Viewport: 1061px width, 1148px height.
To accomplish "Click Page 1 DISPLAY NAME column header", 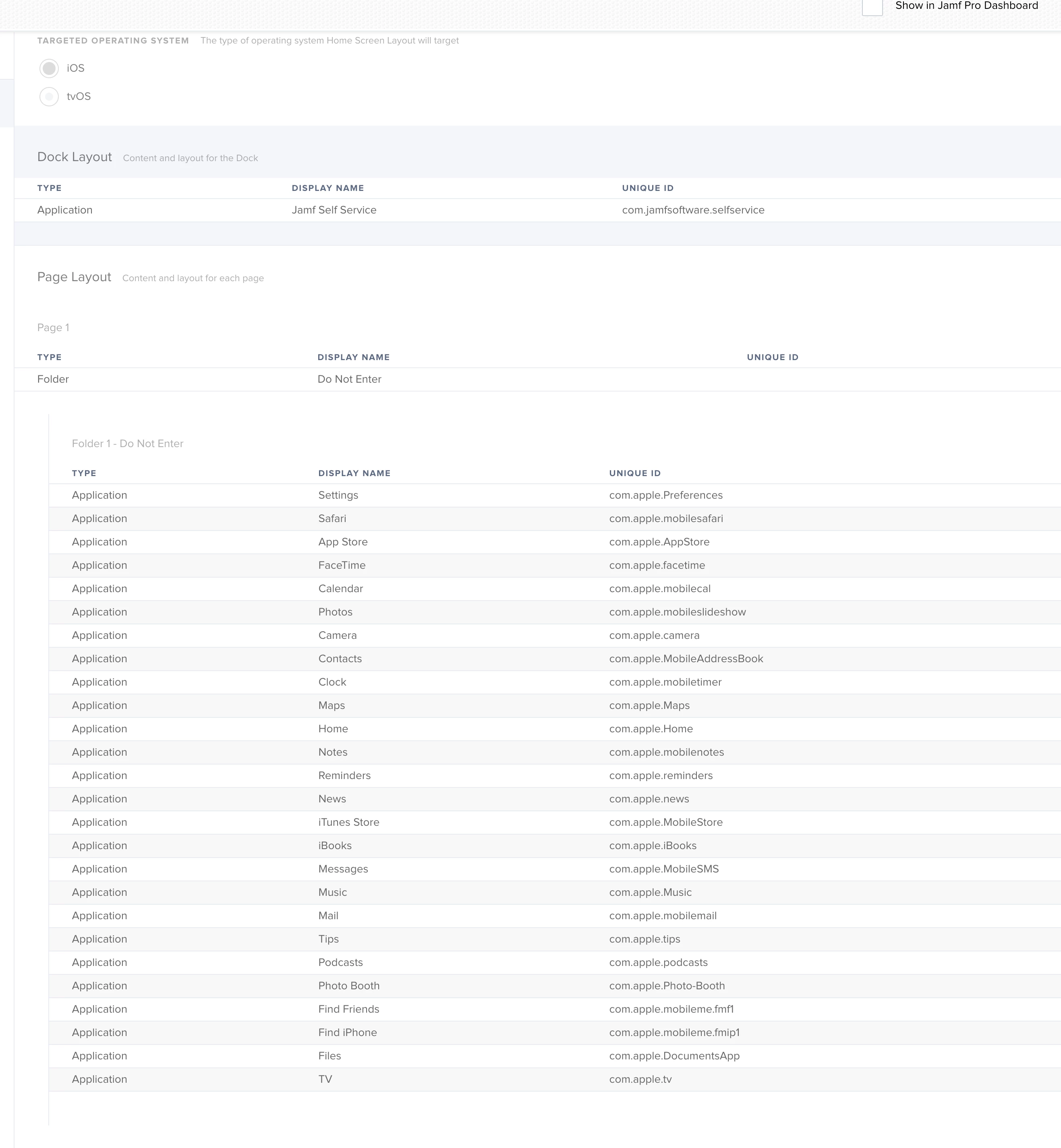I will 354,357.
